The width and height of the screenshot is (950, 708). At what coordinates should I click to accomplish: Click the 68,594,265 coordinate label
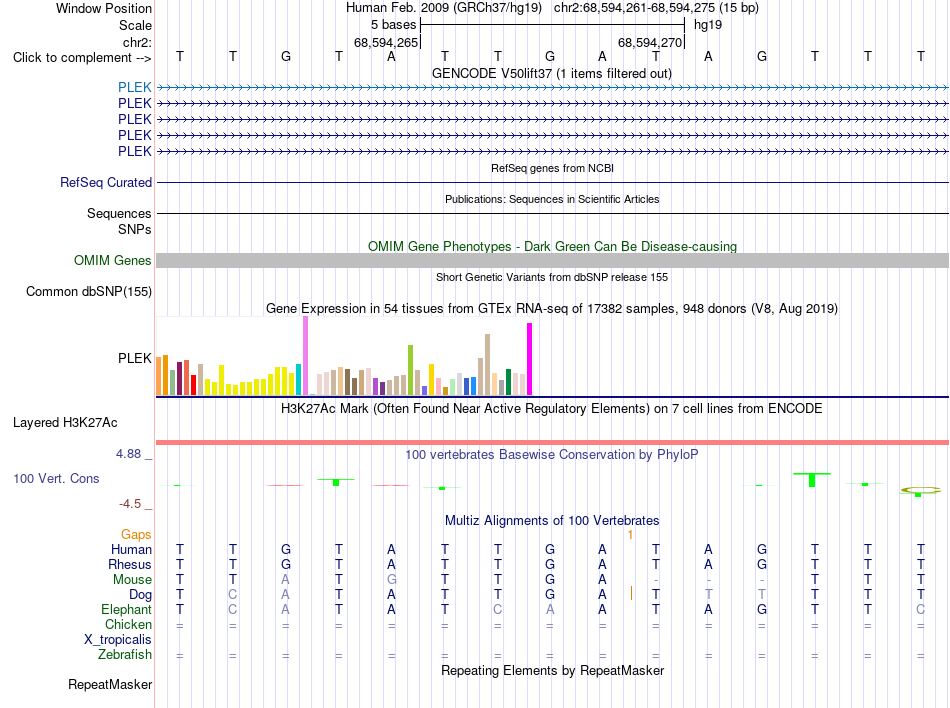(386, 42)
